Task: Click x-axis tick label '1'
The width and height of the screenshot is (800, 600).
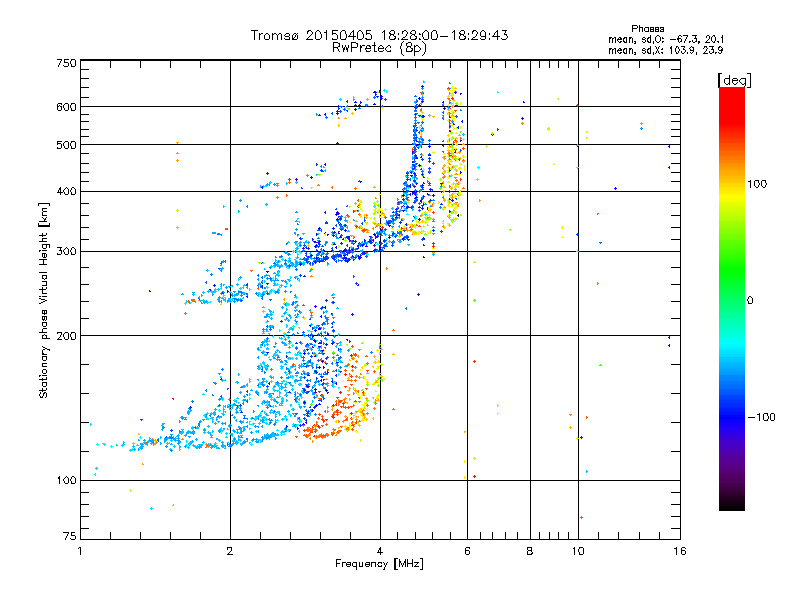Action: point(80,551)
